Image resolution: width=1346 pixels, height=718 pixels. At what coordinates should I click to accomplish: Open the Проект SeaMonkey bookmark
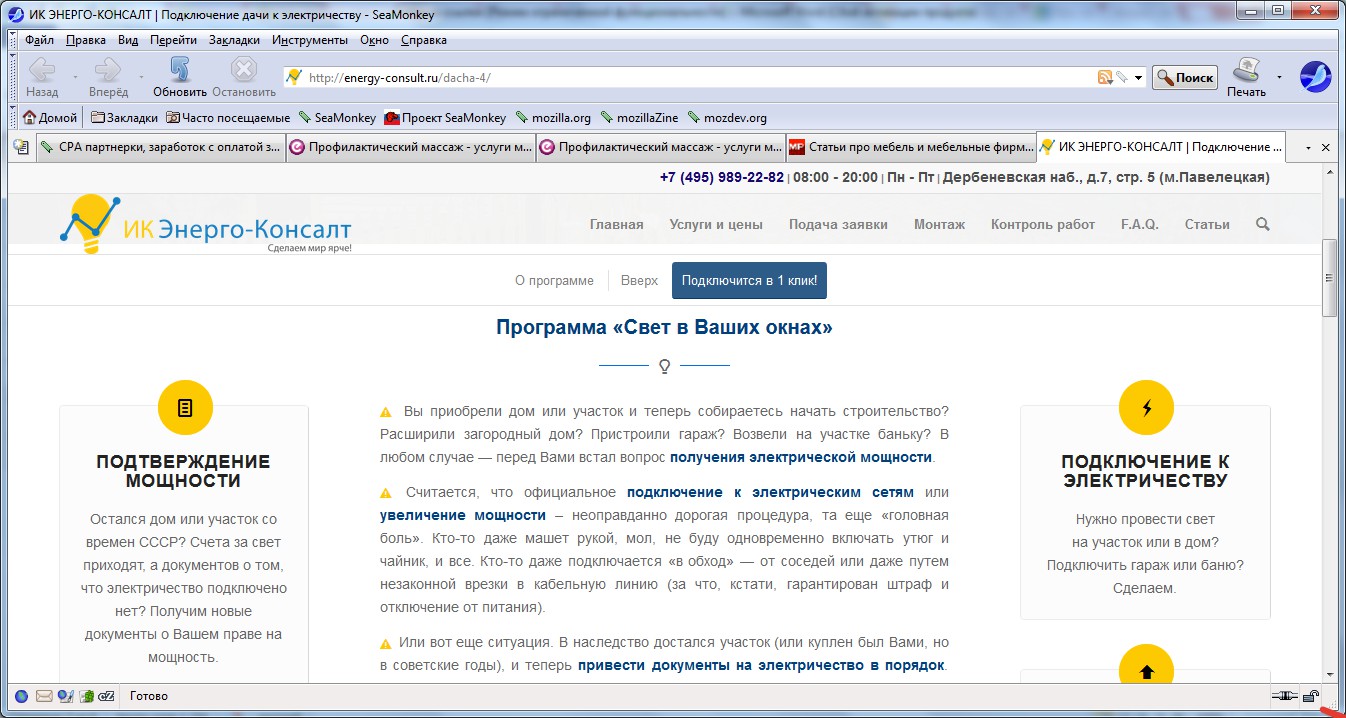pos(445,117)
